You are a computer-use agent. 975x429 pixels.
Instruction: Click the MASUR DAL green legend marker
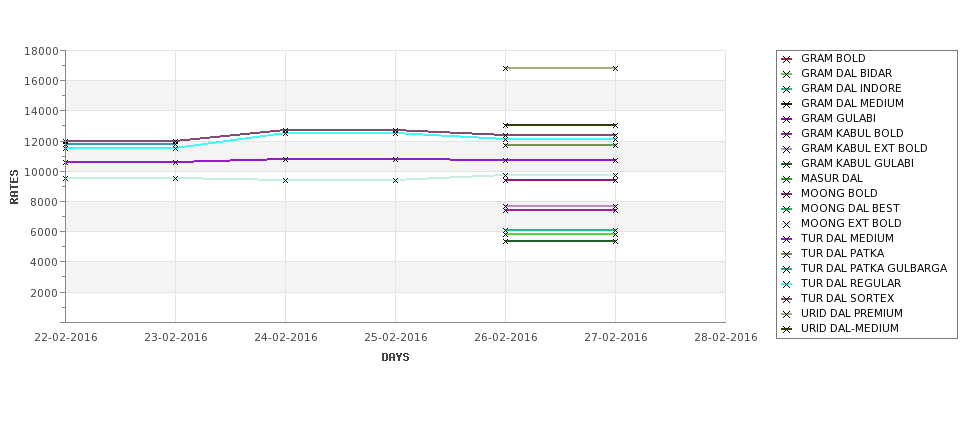pyautogui.click(x=787, y=179)
